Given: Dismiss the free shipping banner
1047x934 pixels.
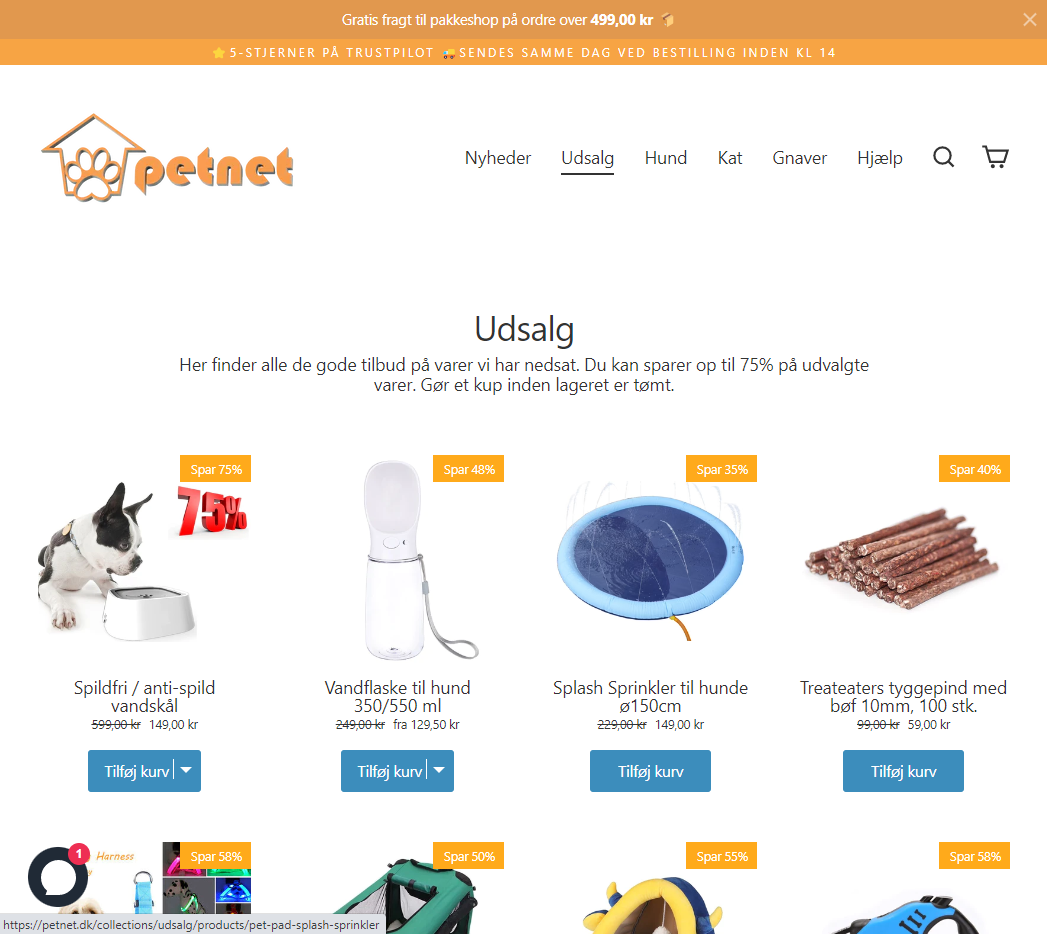Looking at the screenshot, I should click(x=1030, y=19).
